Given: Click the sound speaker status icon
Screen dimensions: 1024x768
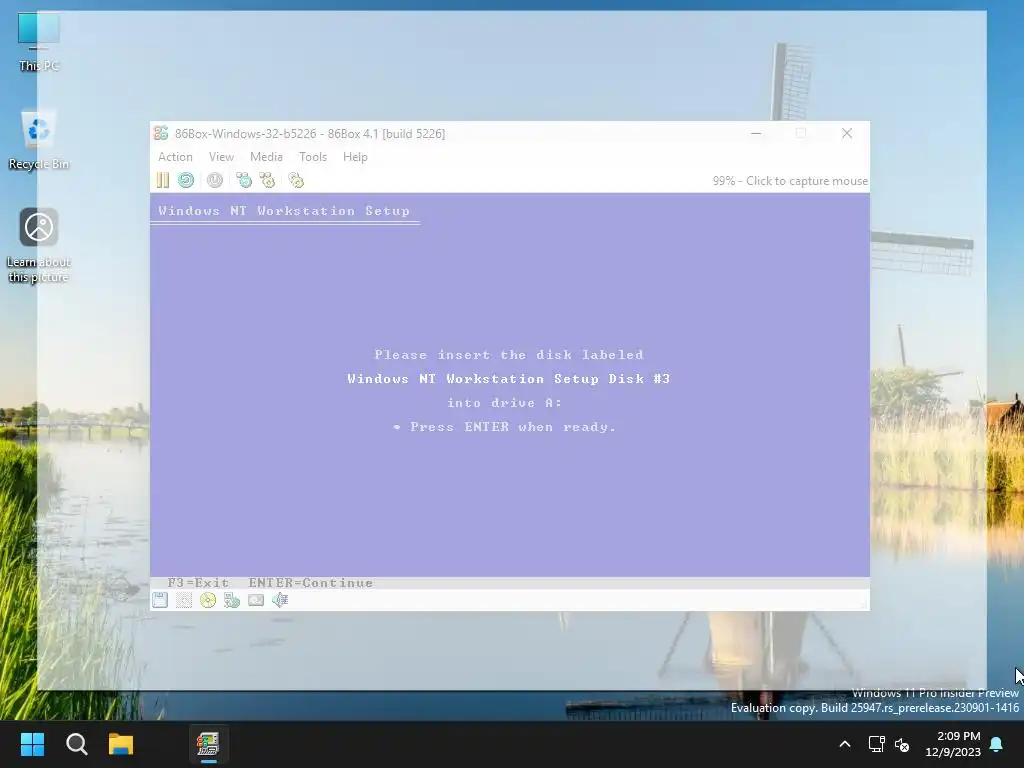Looking at the screenshot, I should (280, 600).
